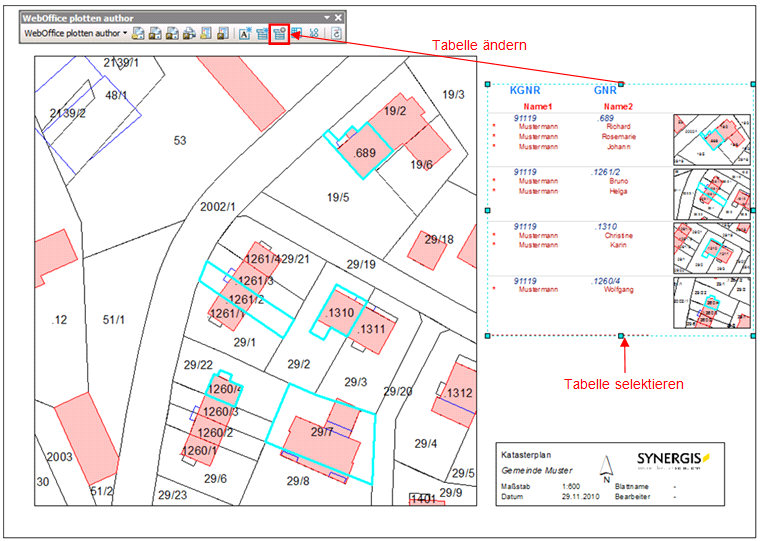Select bottom-center handle of the selected table

pyautogui.click(x=621, y=335)
